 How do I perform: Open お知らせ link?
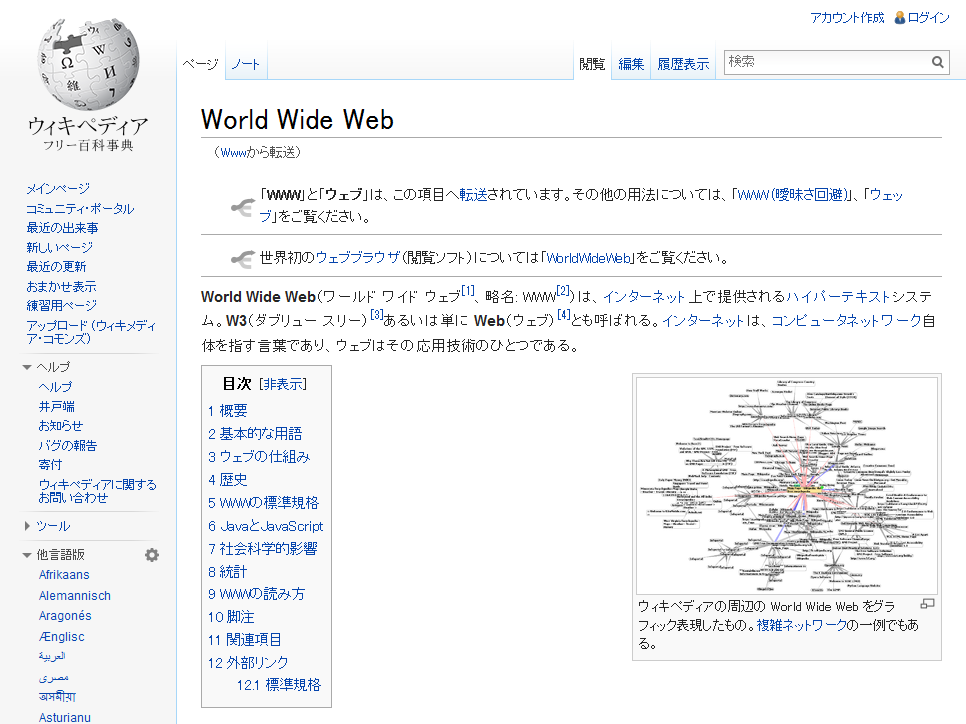(x=60, y=426)
